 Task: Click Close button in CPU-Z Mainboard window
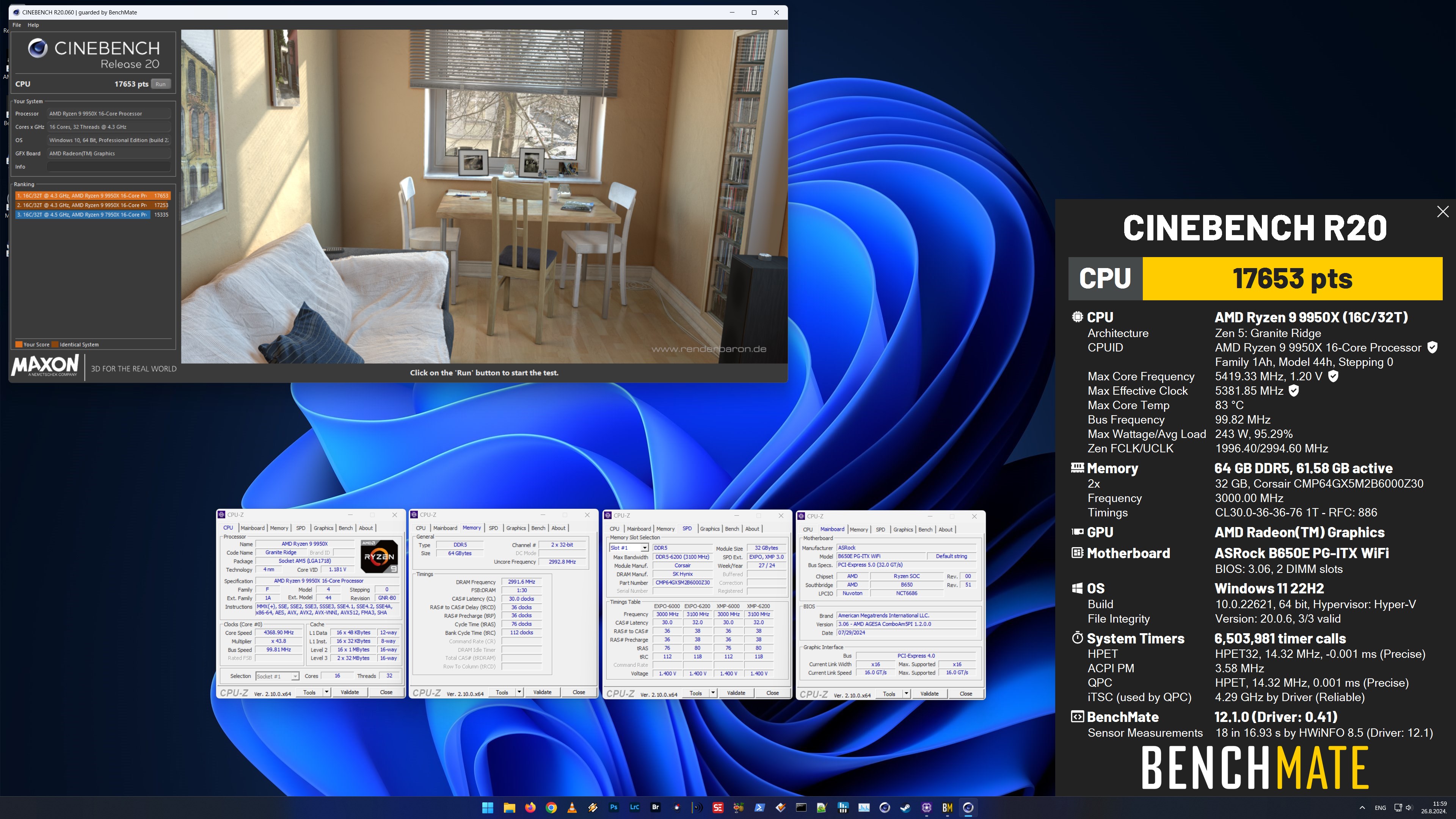(x=965, y=693)
